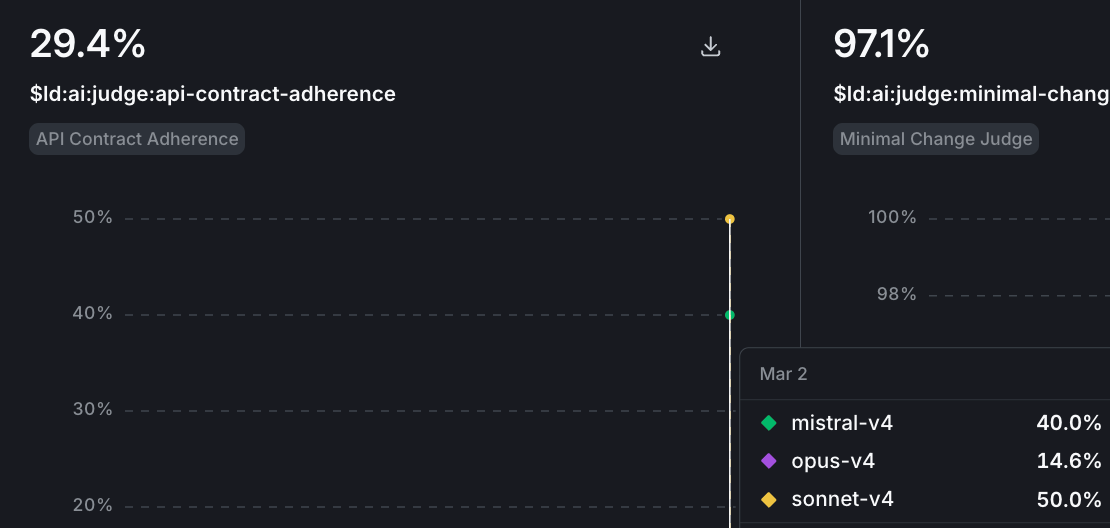Click the 50% y-axis label
Screen dimensions: 1110x528
(x=93, y=217)
